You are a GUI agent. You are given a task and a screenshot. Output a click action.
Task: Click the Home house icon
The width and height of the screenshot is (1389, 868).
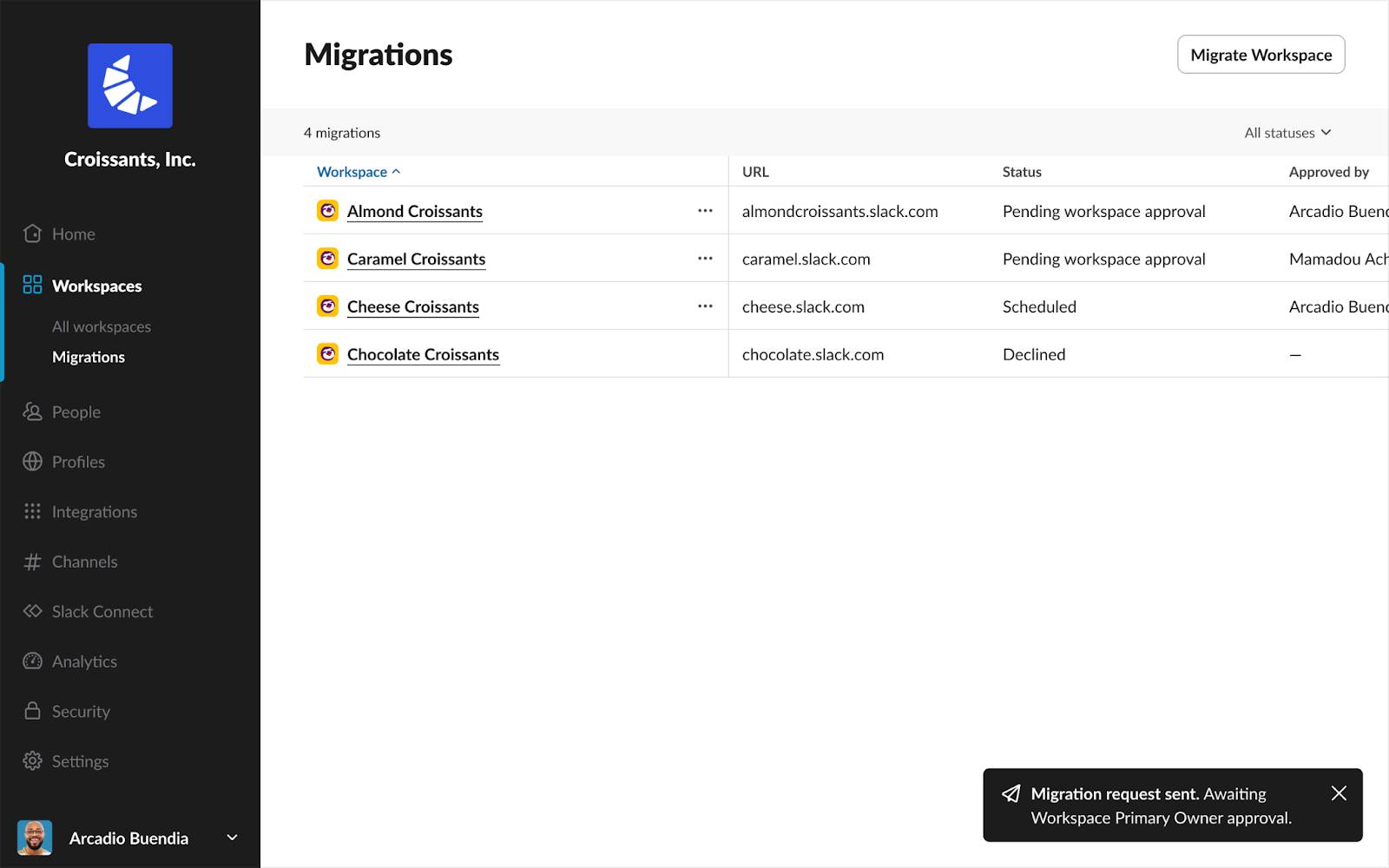click(x=32, y=233)
